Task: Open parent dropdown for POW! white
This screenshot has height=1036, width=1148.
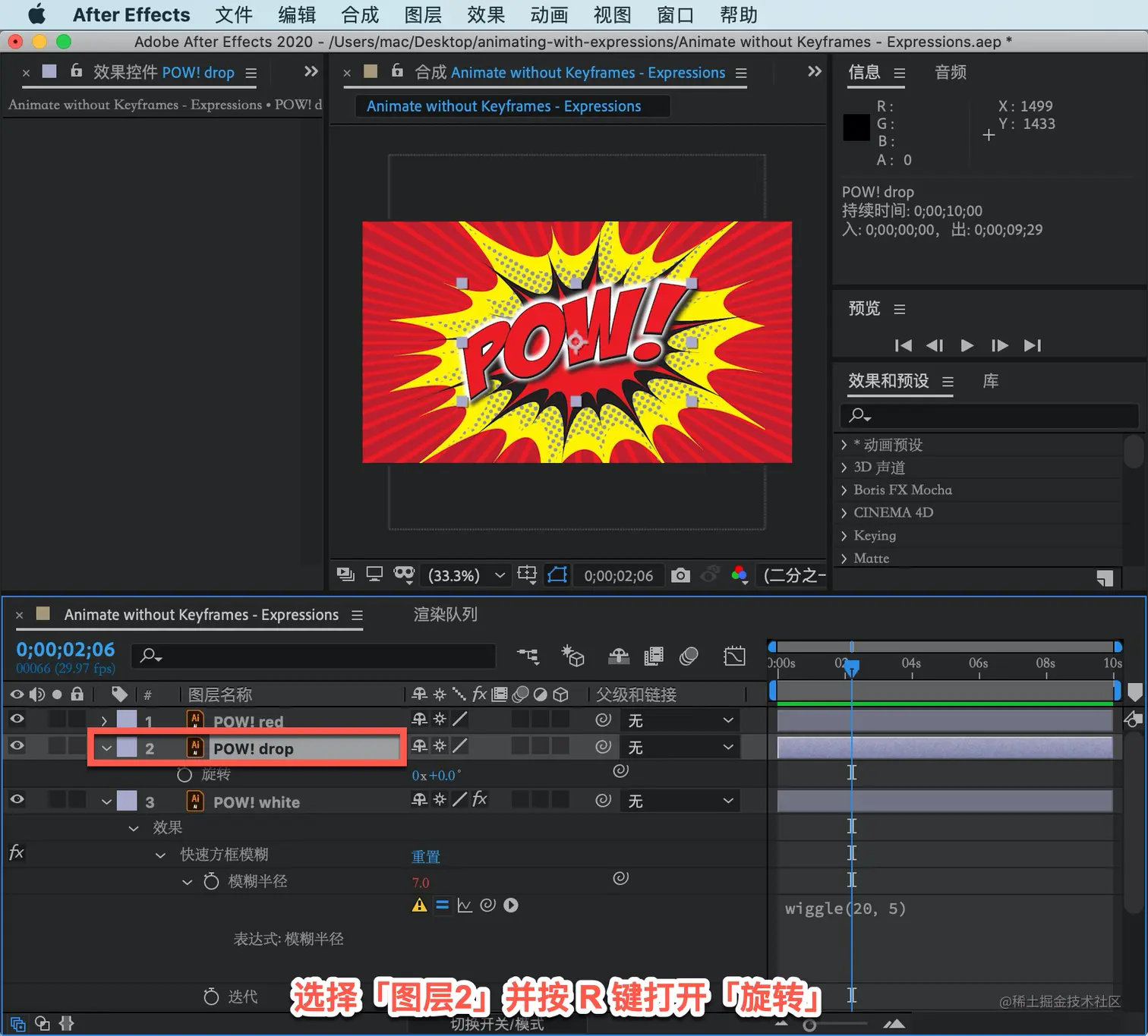Action: click(x=680, y=801)
